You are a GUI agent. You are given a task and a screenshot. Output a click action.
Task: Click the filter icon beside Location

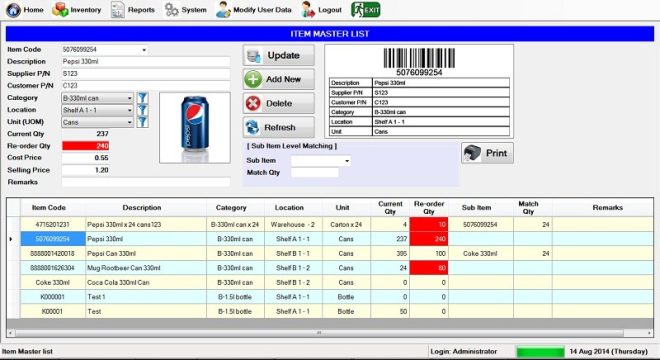click(143, 110)
